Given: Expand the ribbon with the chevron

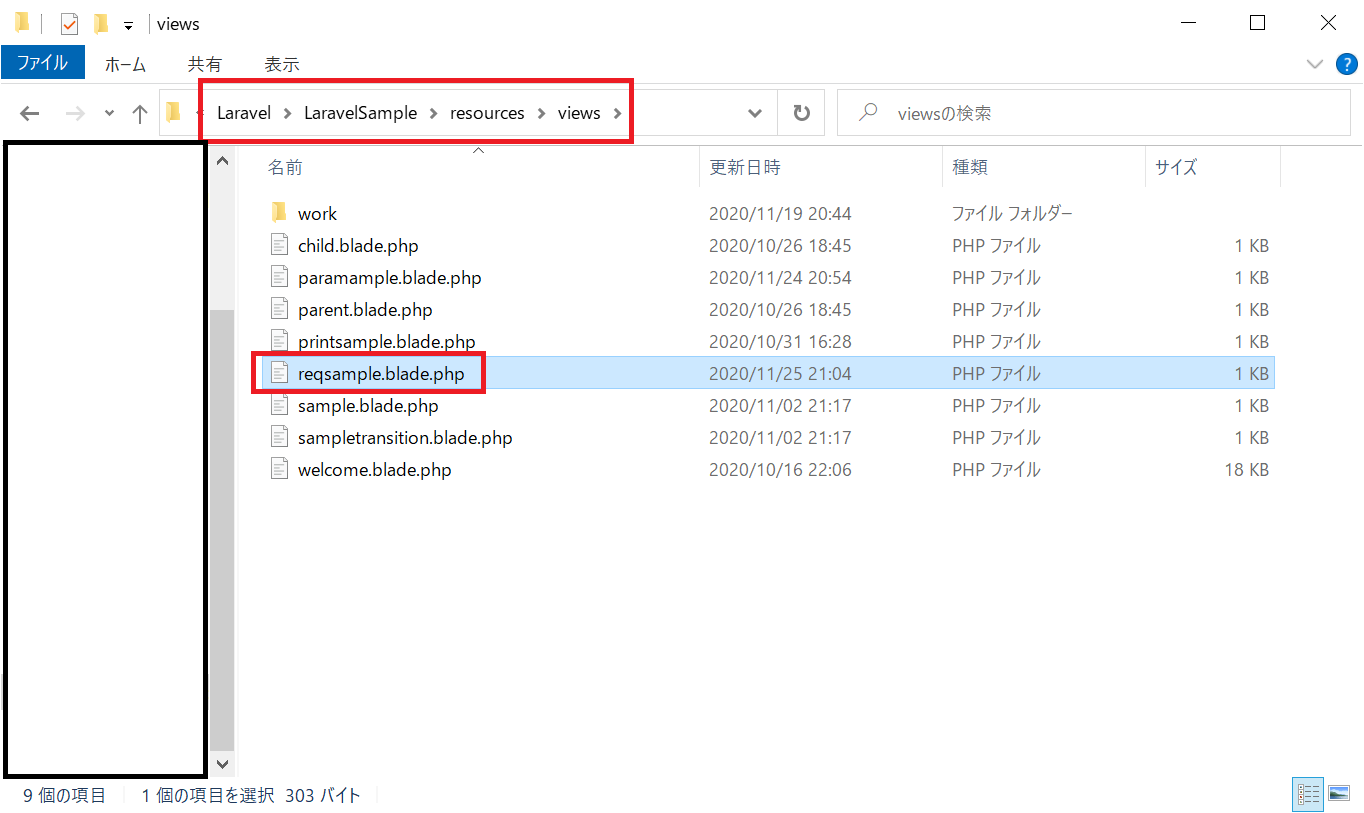Looking at the screenshot, I should coord(1315,64).
